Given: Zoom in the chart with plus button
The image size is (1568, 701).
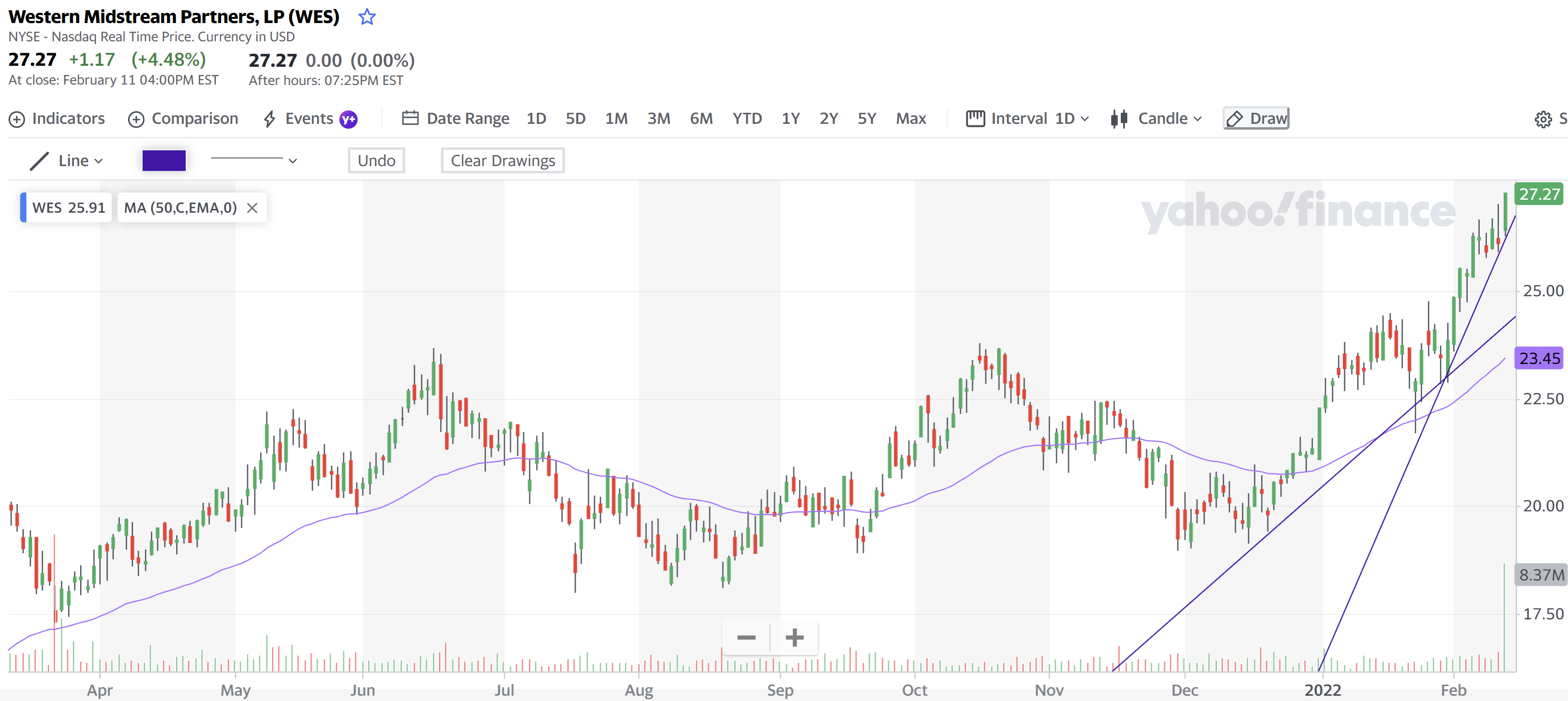Looking at the screenshot, I should [794, 638].
